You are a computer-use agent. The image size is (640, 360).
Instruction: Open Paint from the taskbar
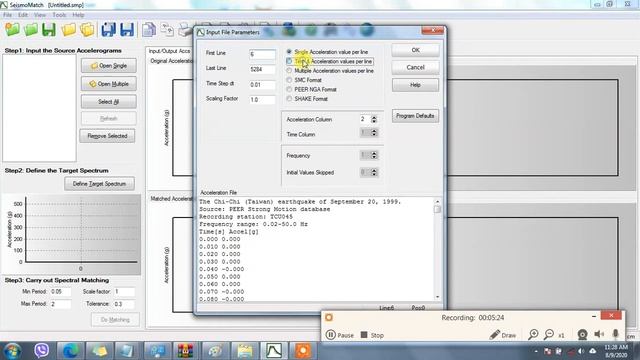(215, 351)
